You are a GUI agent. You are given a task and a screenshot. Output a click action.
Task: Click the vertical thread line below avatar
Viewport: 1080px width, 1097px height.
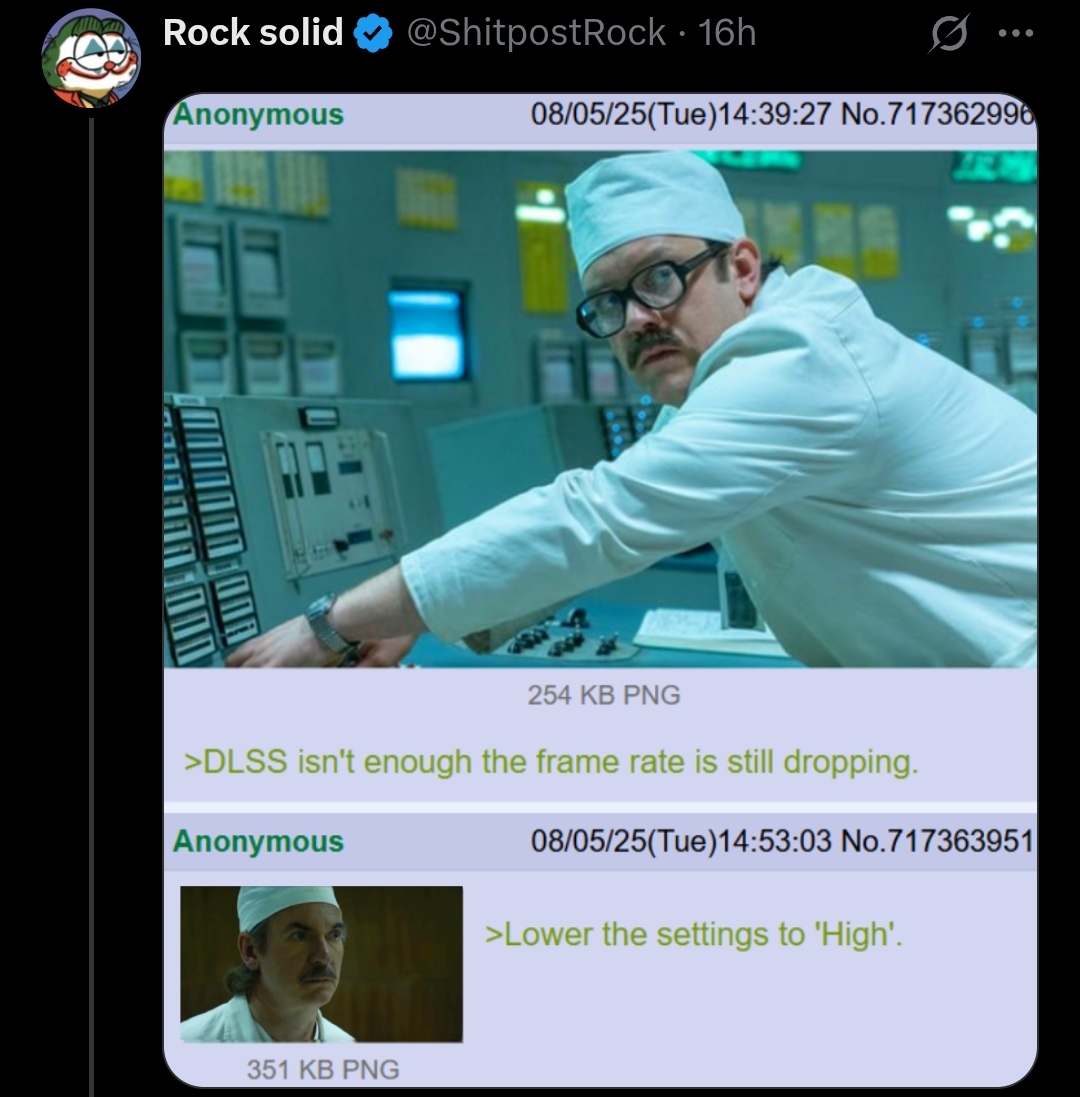coord(91,607)
